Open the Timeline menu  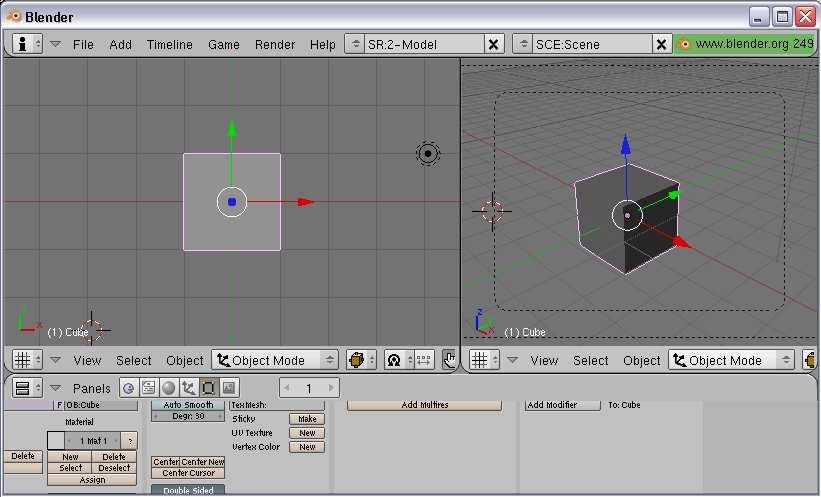point(170,45)
